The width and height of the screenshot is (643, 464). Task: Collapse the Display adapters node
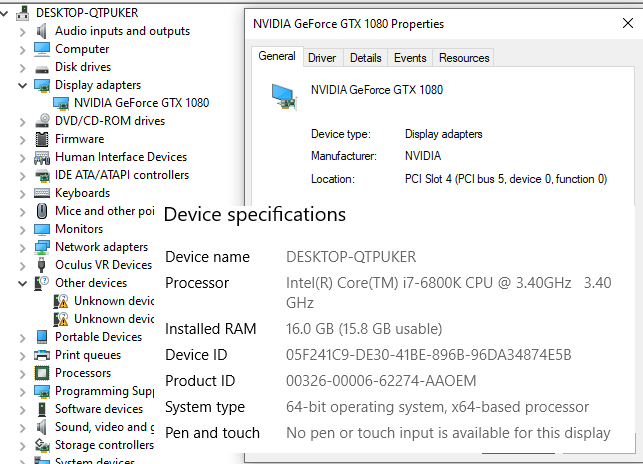coord(23,85)
